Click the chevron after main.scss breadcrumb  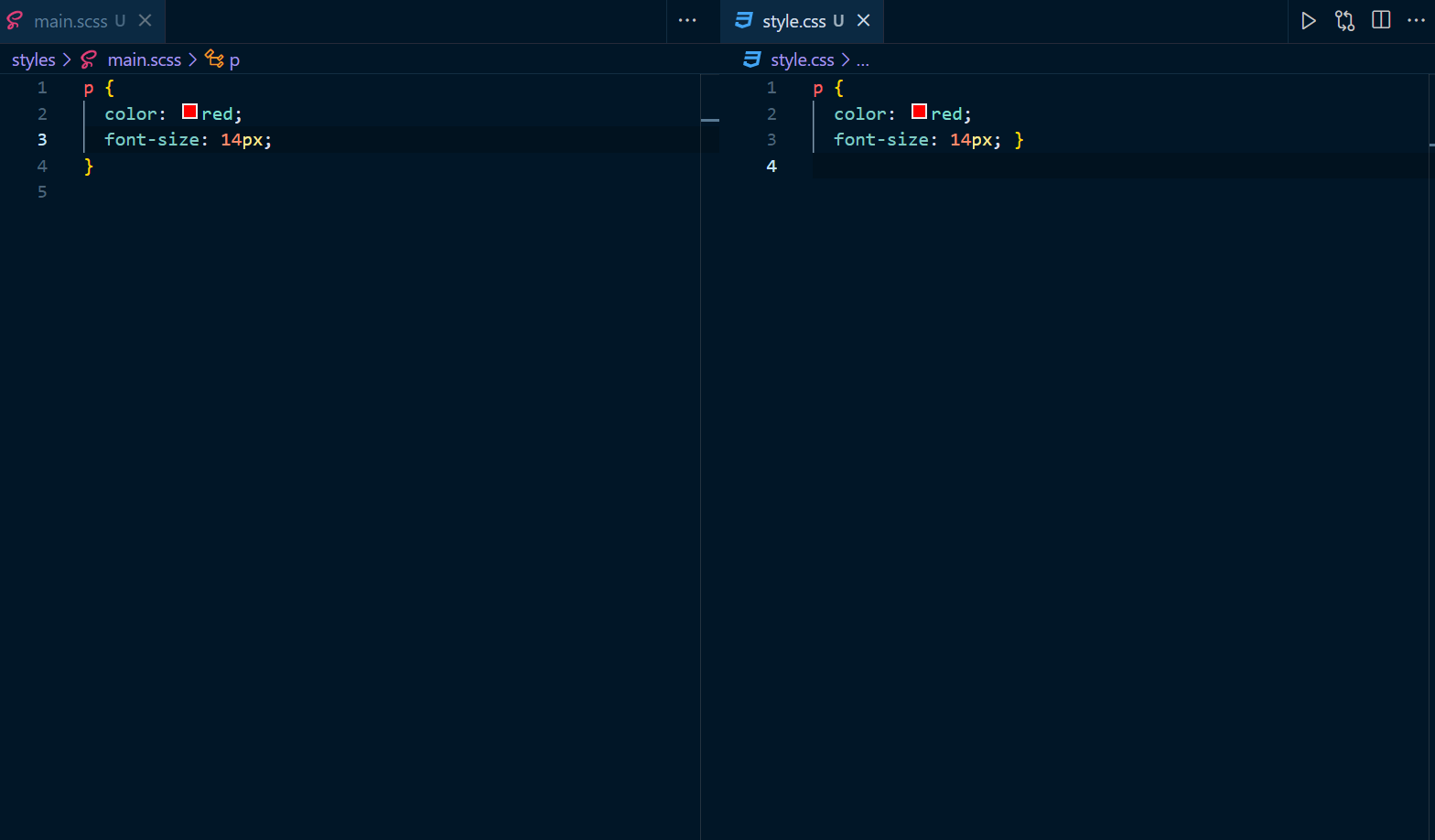(192, 59)
